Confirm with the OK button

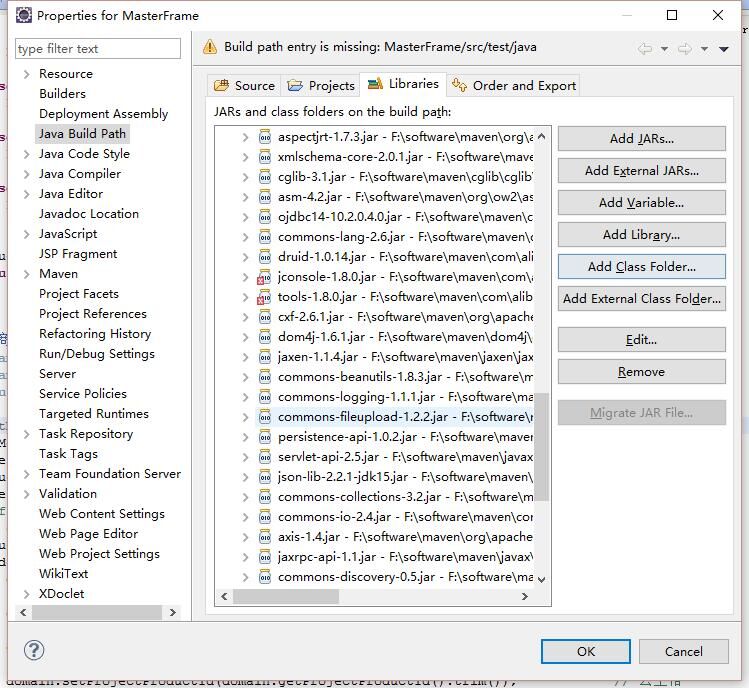pos(586,651)
